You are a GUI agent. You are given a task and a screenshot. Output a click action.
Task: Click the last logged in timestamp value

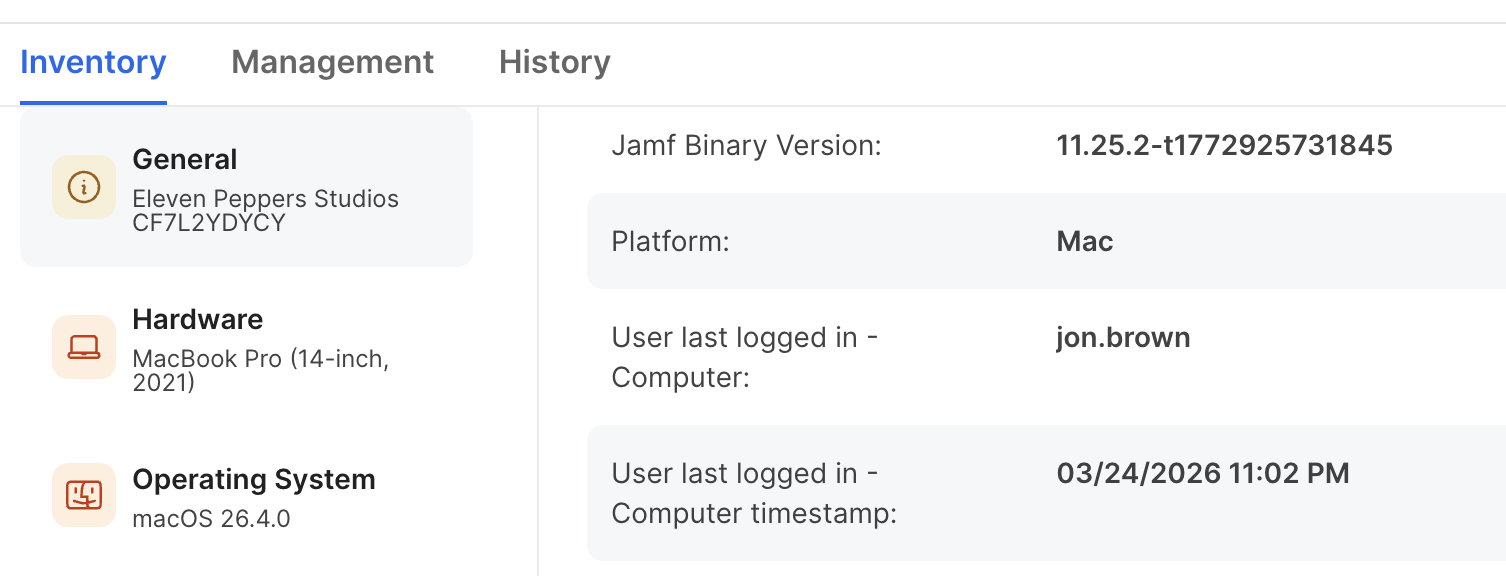coord(1202,472)
